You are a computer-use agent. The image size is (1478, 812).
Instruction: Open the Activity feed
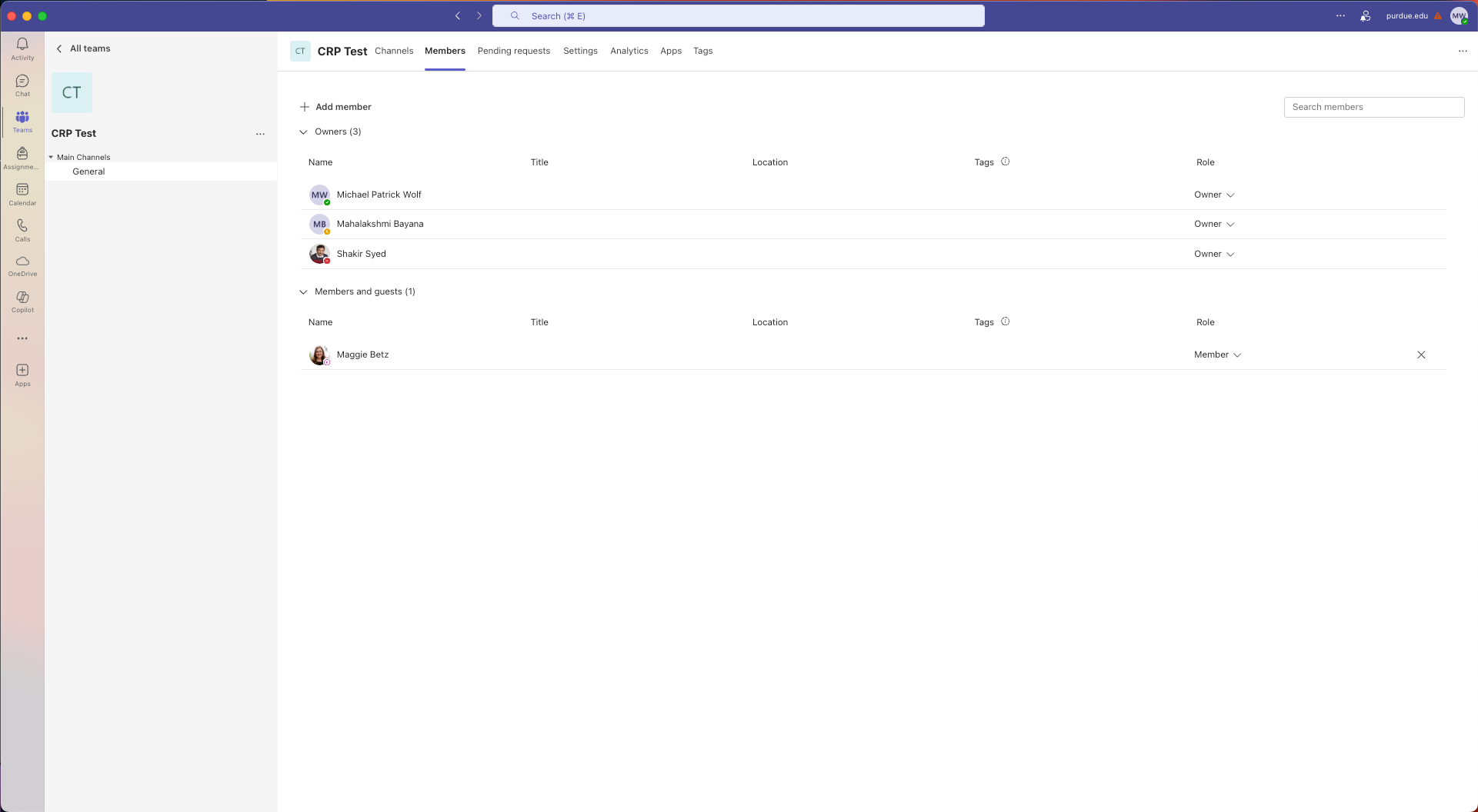(22, 48)
